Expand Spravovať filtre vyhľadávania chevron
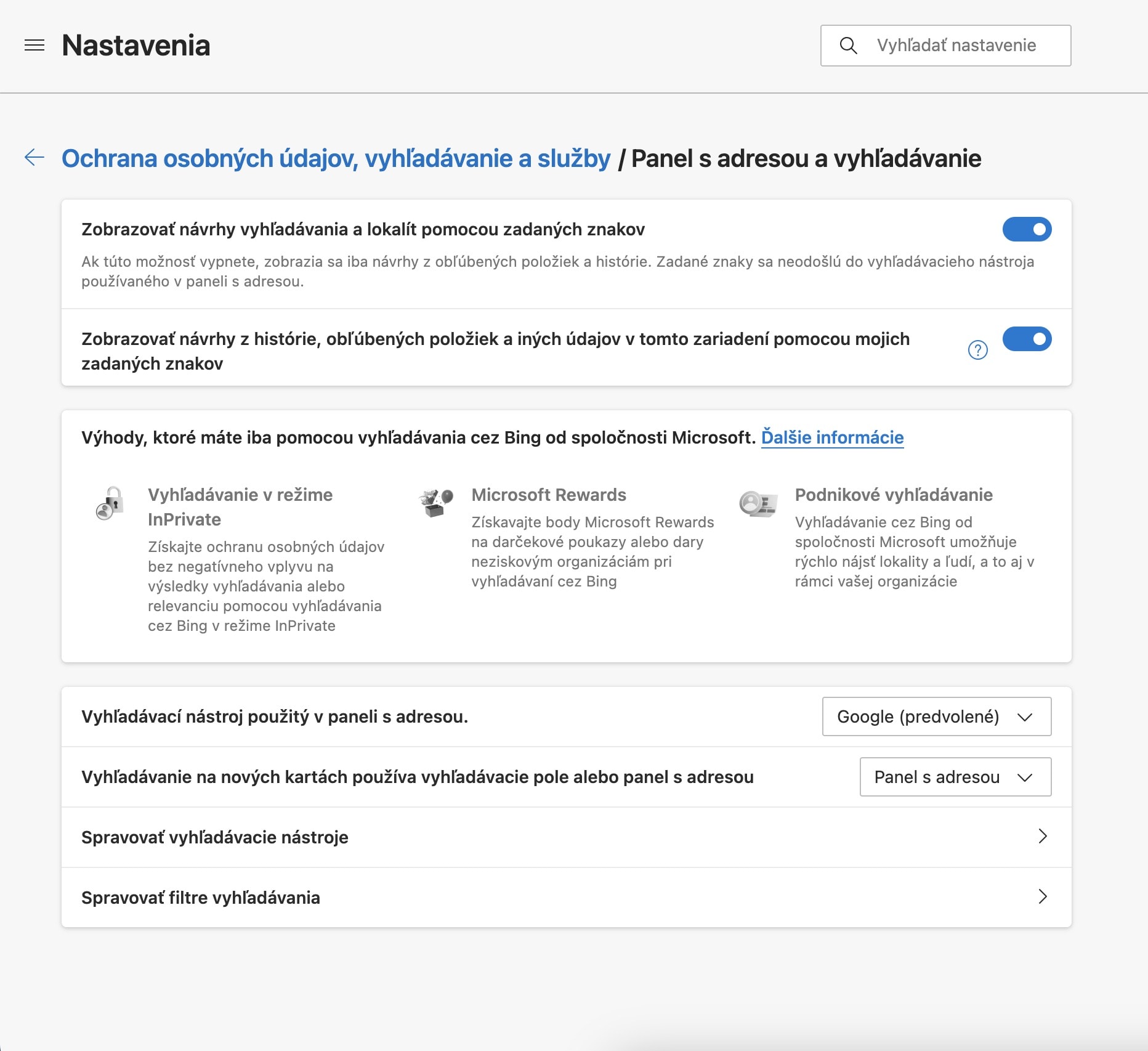The width and height of the screenshot is (1148, 1051). 1043,897
